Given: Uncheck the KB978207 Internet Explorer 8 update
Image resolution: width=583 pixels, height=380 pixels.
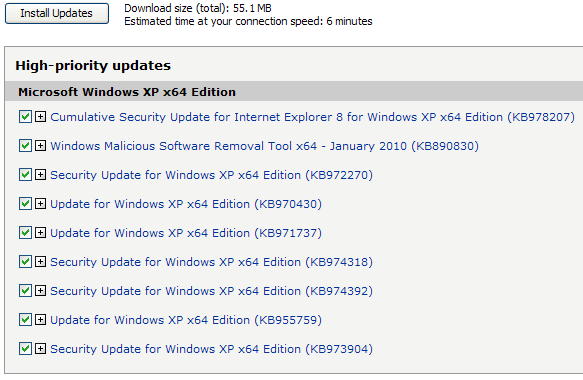Looking at the screenshot, I should (25, 117).
